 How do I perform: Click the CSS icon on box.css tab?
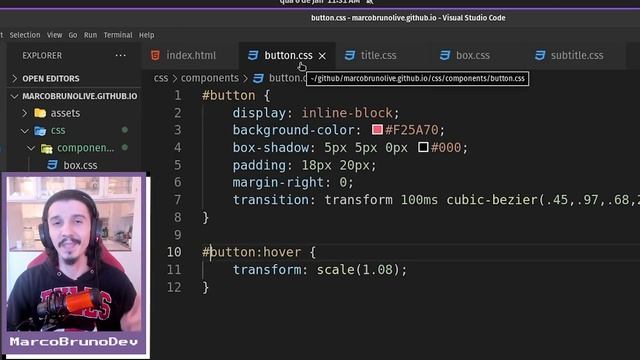pos(445,55)
